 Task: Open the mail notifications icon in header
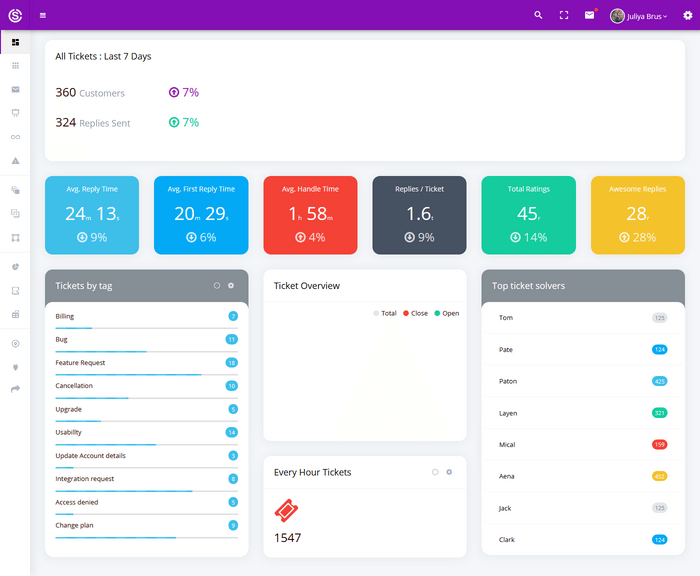(590, 15)
